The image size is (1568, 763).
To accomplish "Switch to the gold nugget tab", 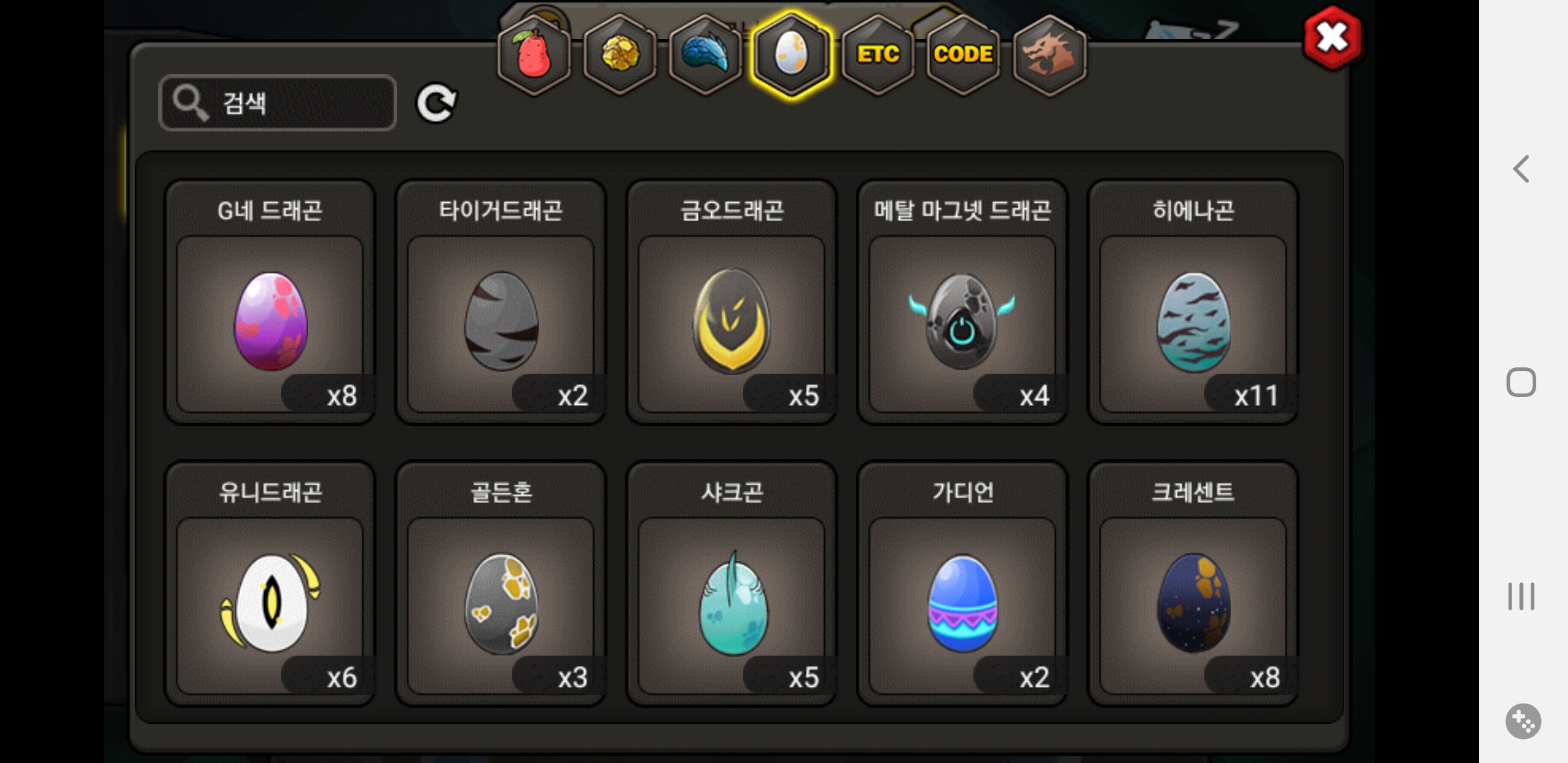I will click(620, 55).
